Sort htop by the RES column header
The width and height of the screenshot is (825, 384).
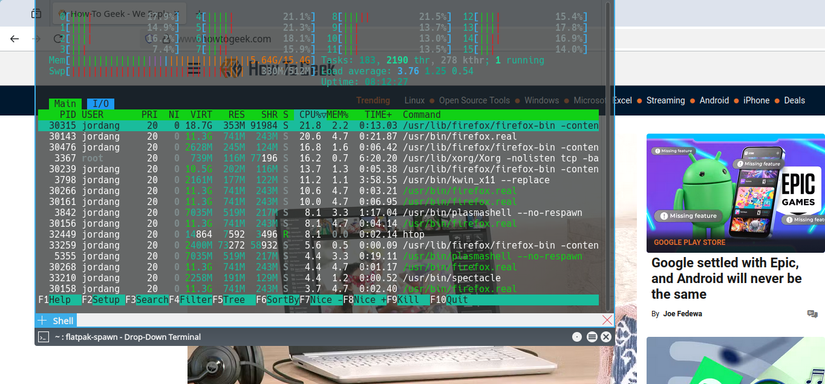237,115
